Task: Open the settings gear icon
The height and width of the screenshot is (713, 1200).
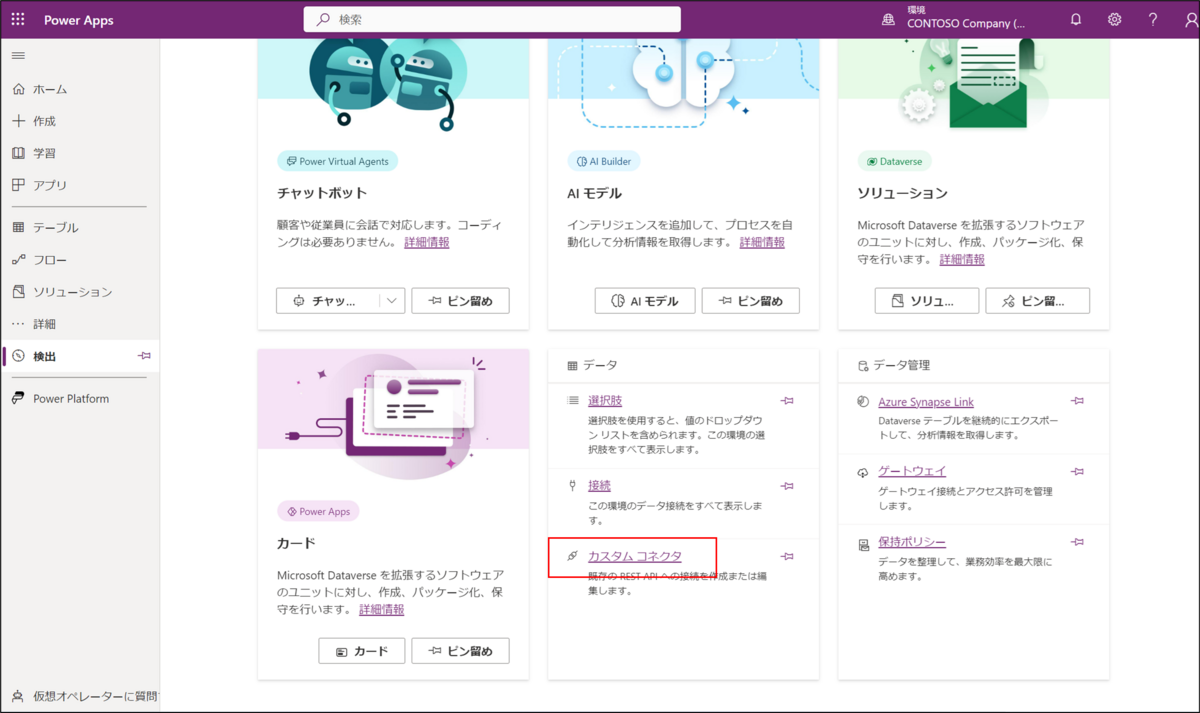Action: pyautogui.click(x=1114, y=20)
